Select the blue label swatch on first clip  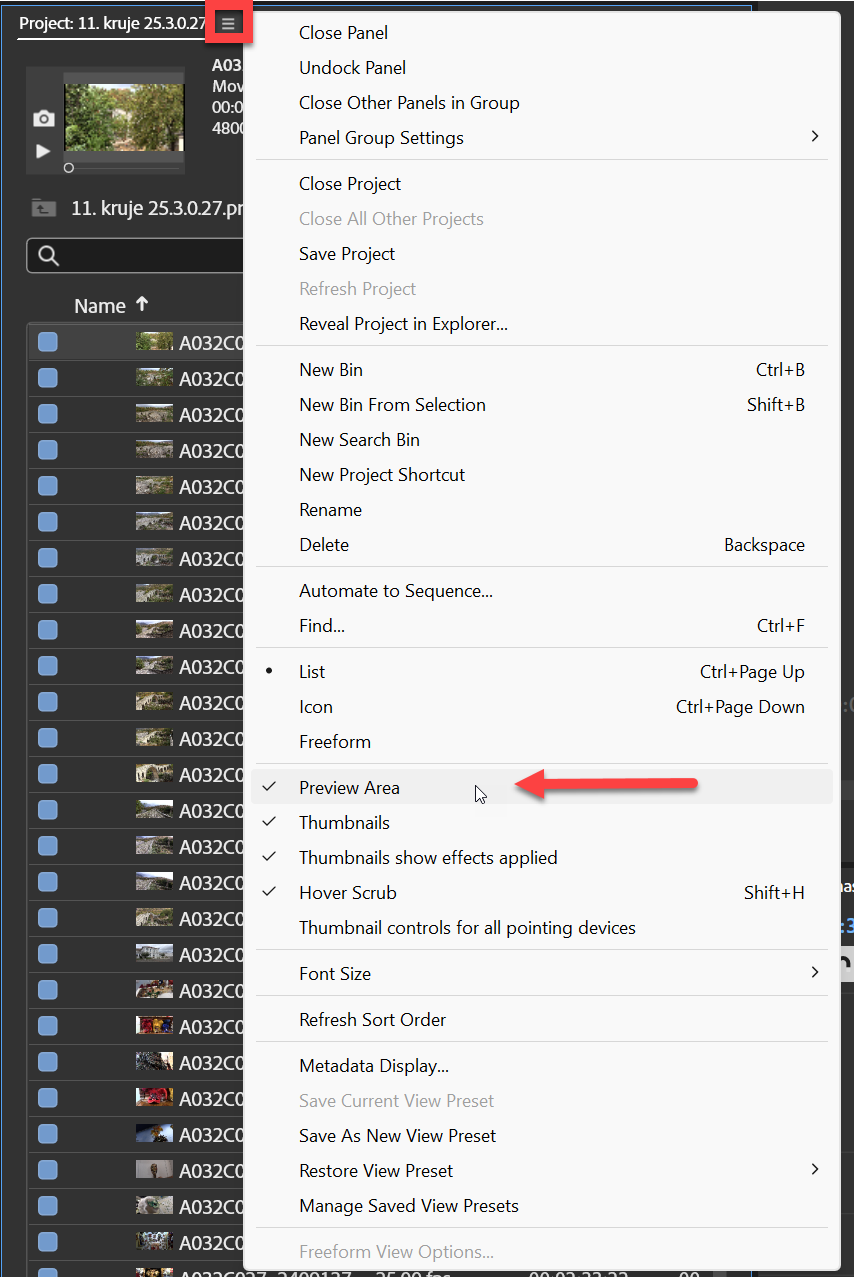47,341
